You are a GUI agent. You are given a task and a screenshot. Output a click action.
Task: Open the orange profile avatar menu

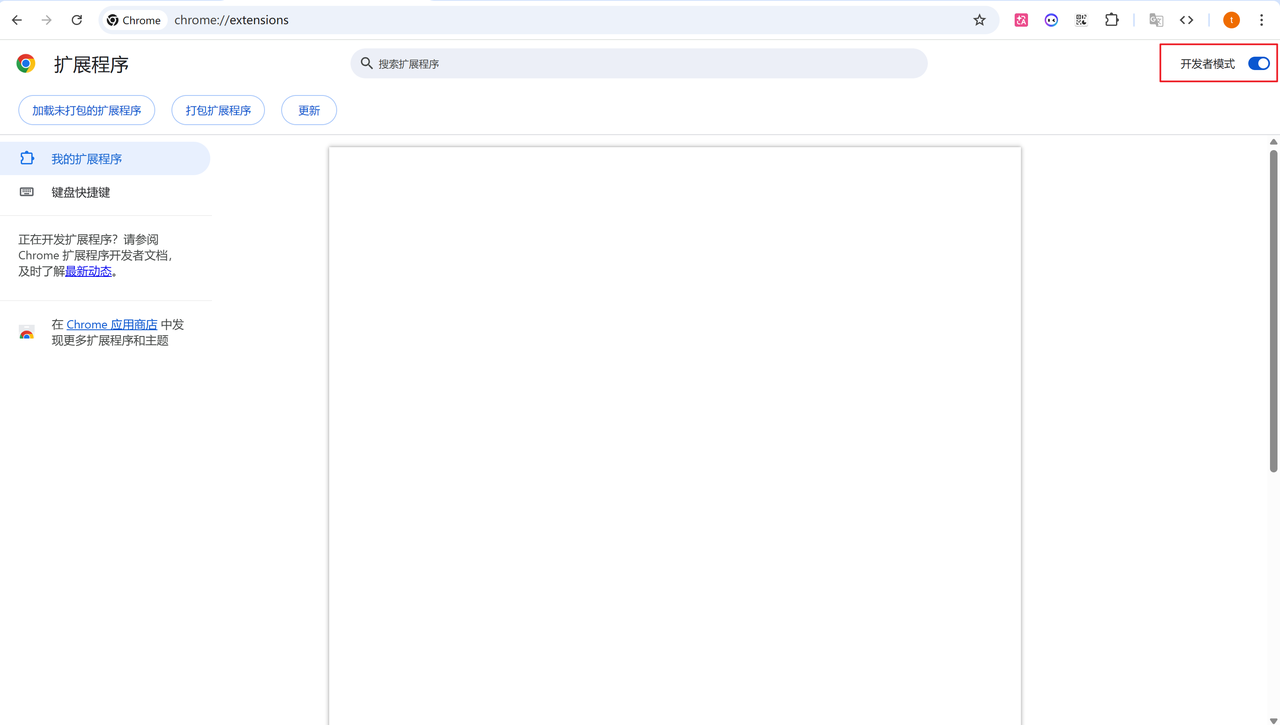pyautogui.click(x=1231, y=20)
